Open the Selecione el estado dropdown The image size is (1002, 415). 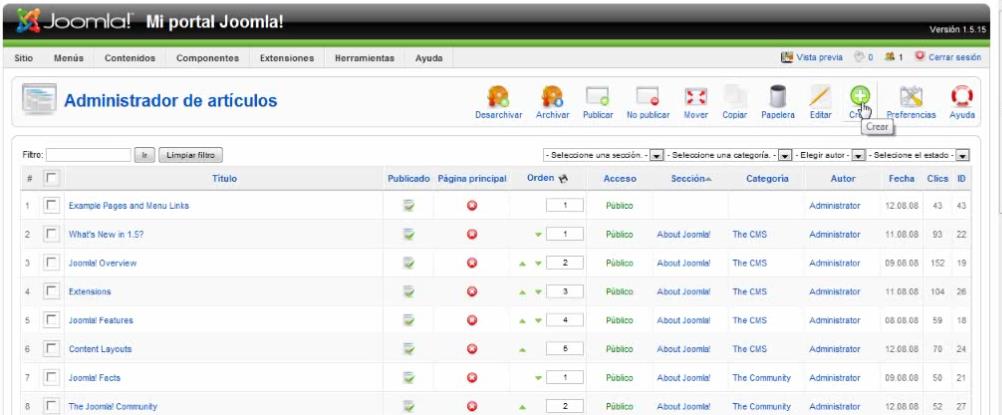click(x=919, y=155)
